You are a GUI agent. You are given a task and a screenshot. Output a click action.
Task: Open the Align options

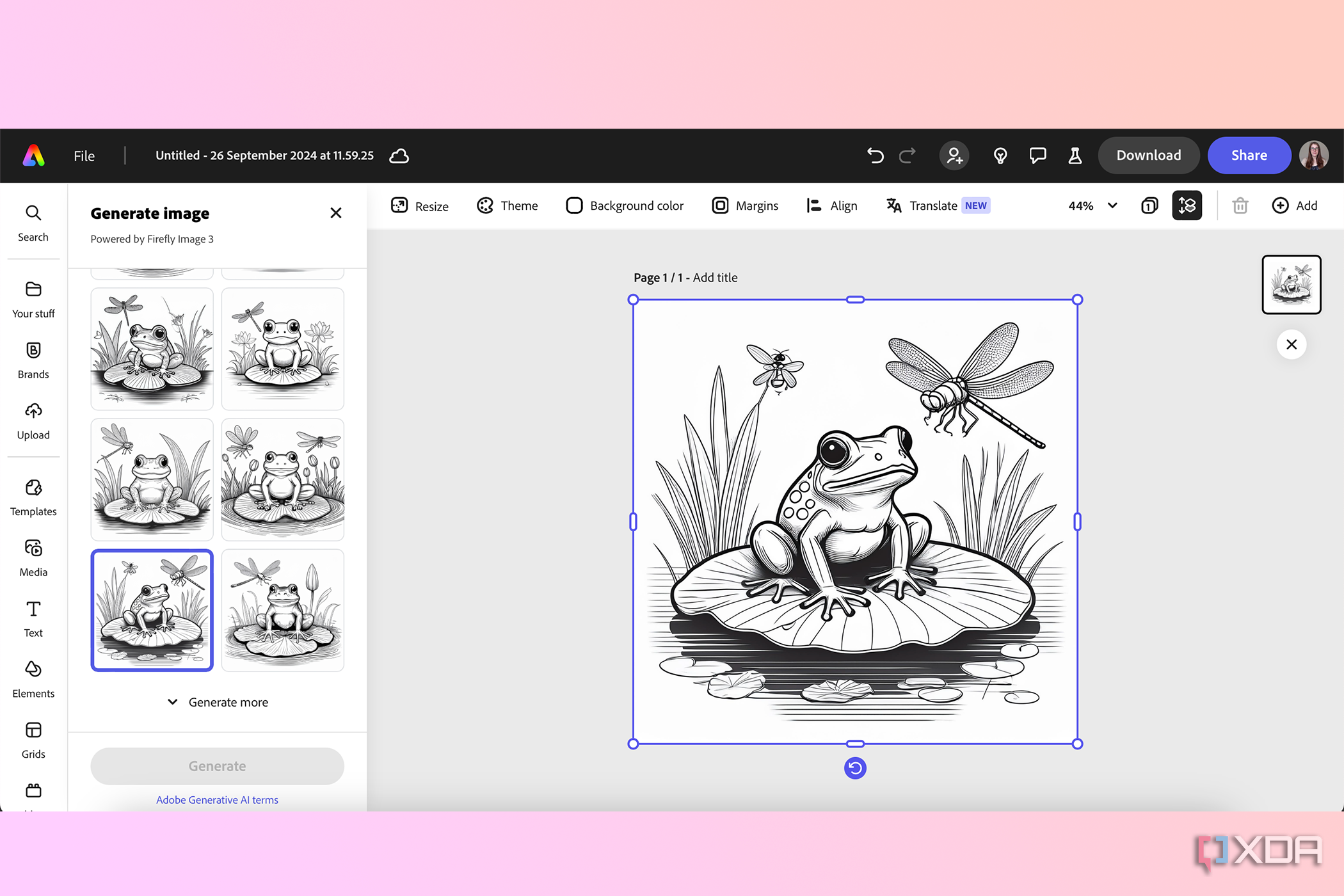pos(832,205)
